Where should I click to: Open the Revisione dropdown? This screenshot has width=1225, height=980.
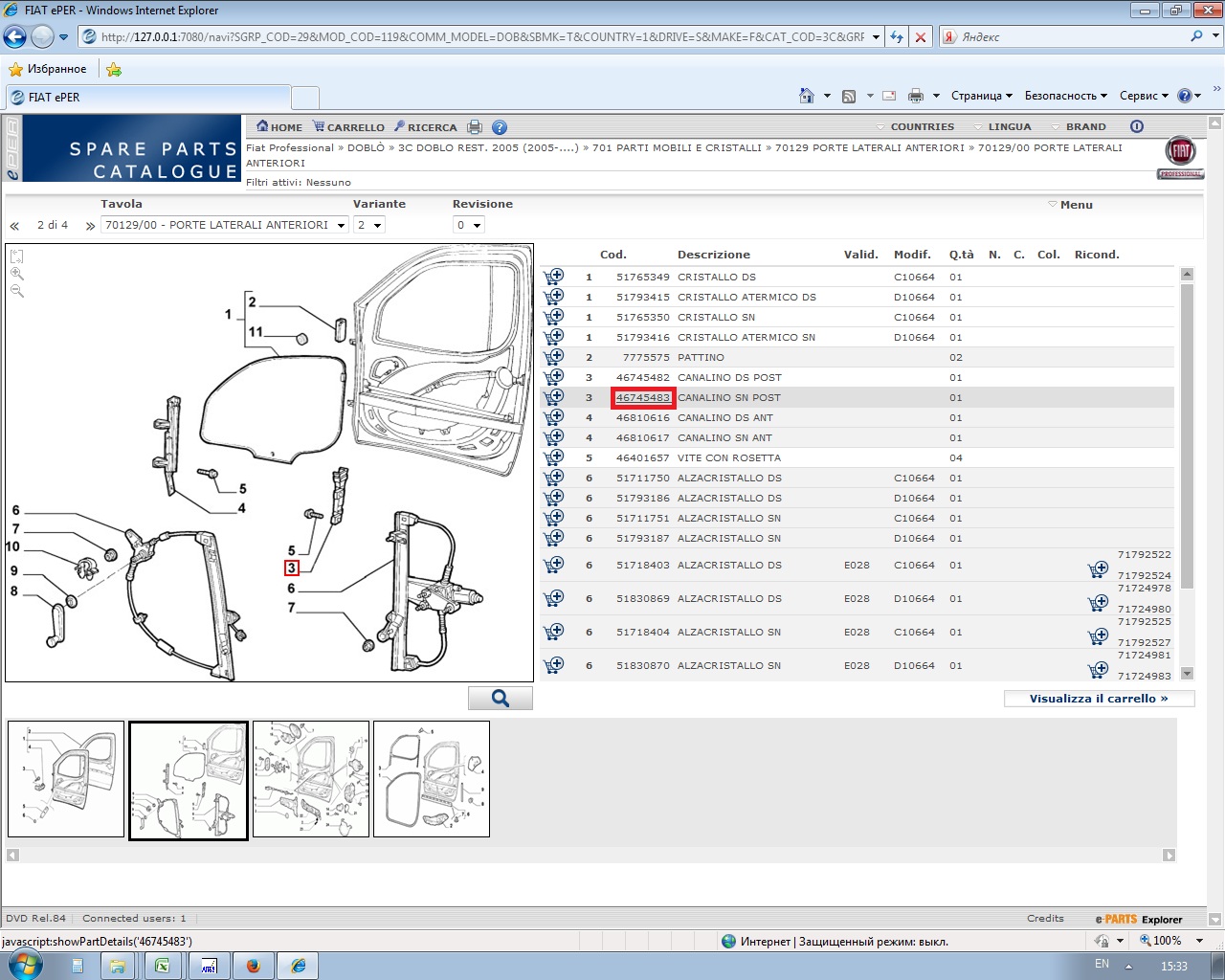[469, 225]
